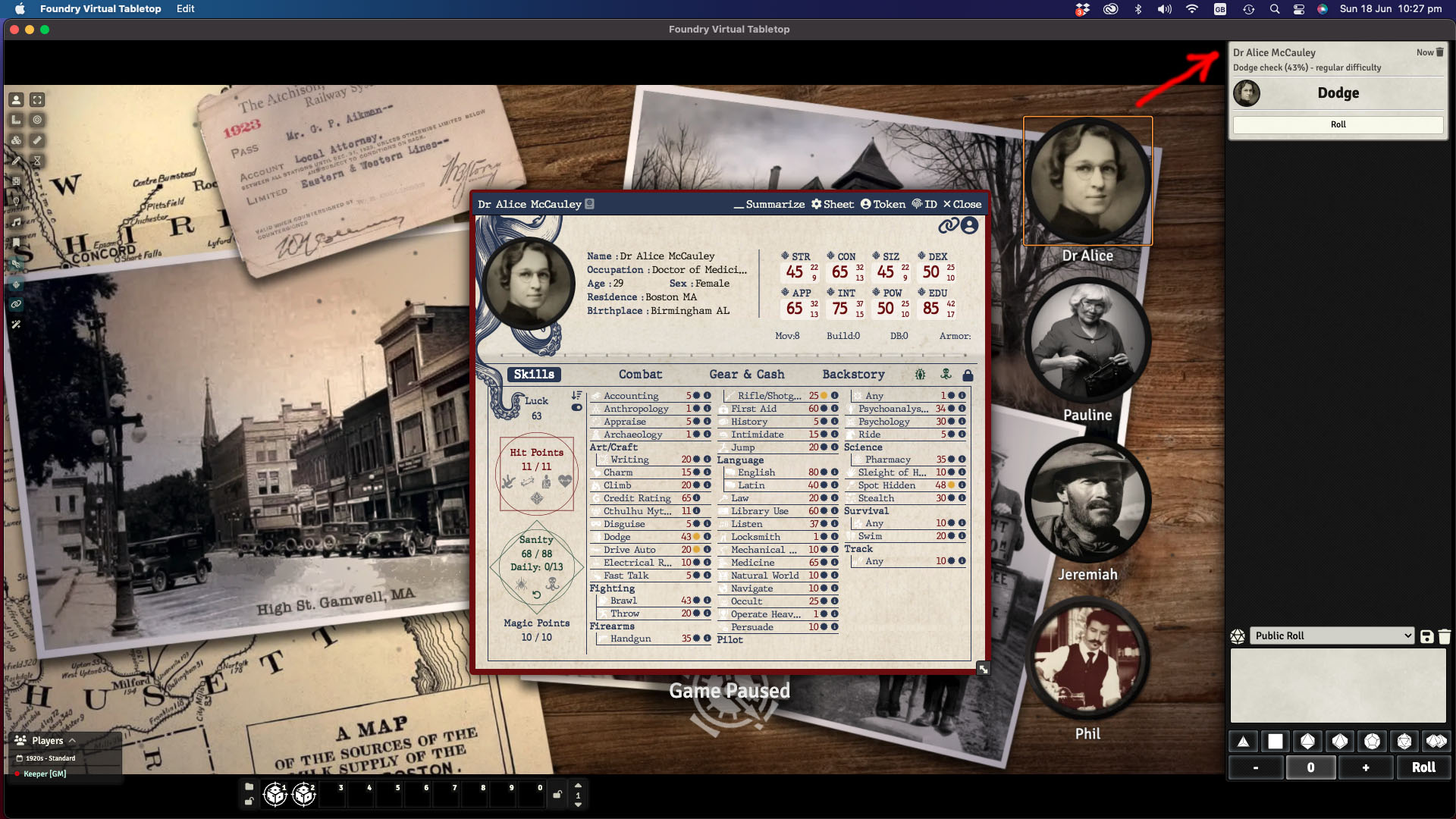
Task: Switch to the Combat tab
Action: click(x=640, y=375)
